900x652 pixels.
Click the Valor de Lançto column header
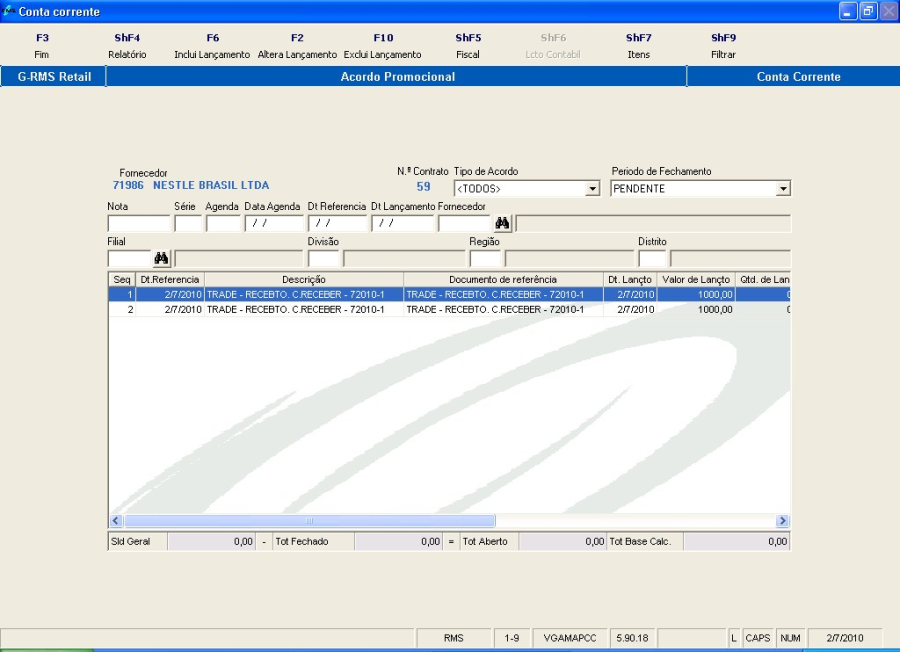(696, 280)
